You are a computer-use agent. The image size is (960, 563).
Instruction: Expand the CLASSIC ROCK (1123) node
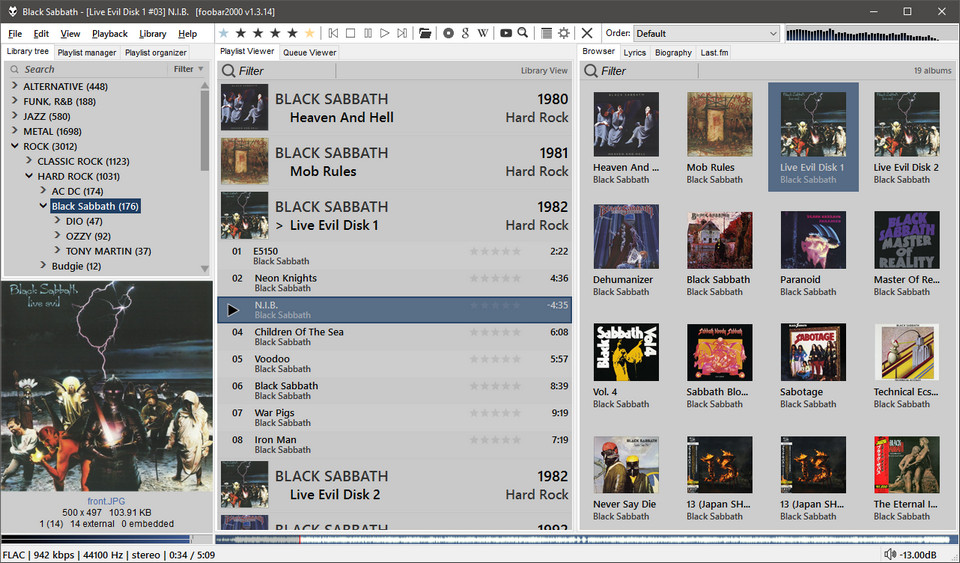29,161
